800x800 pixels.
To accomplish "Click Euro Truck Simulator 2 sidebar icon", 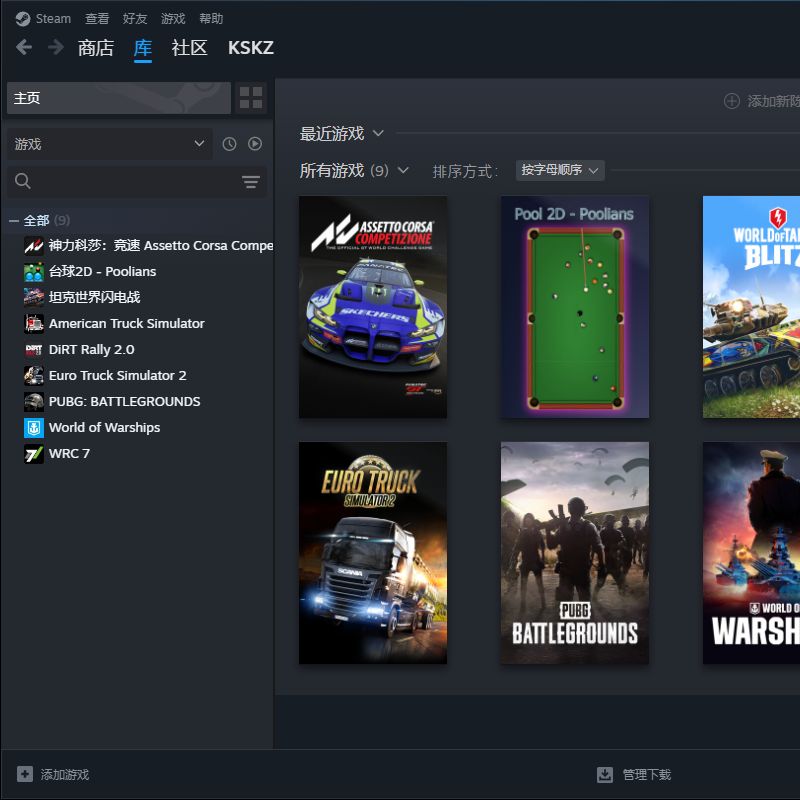I will coord(34,376).
